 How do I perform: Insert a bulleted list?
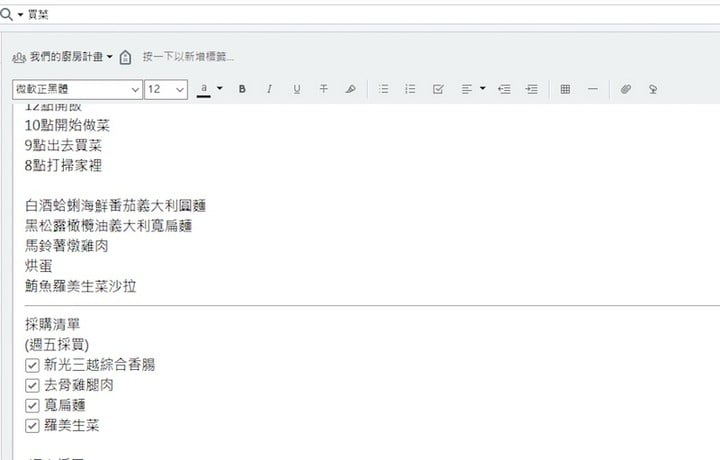384,89
